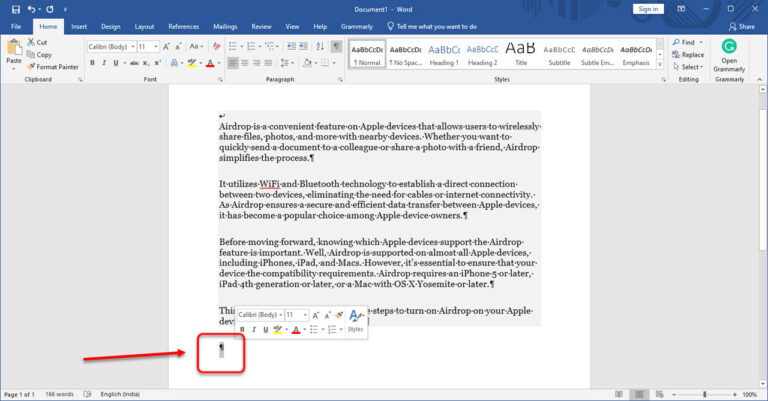
Task: Open the Change Case dropdown
Action: click(196, 47)
